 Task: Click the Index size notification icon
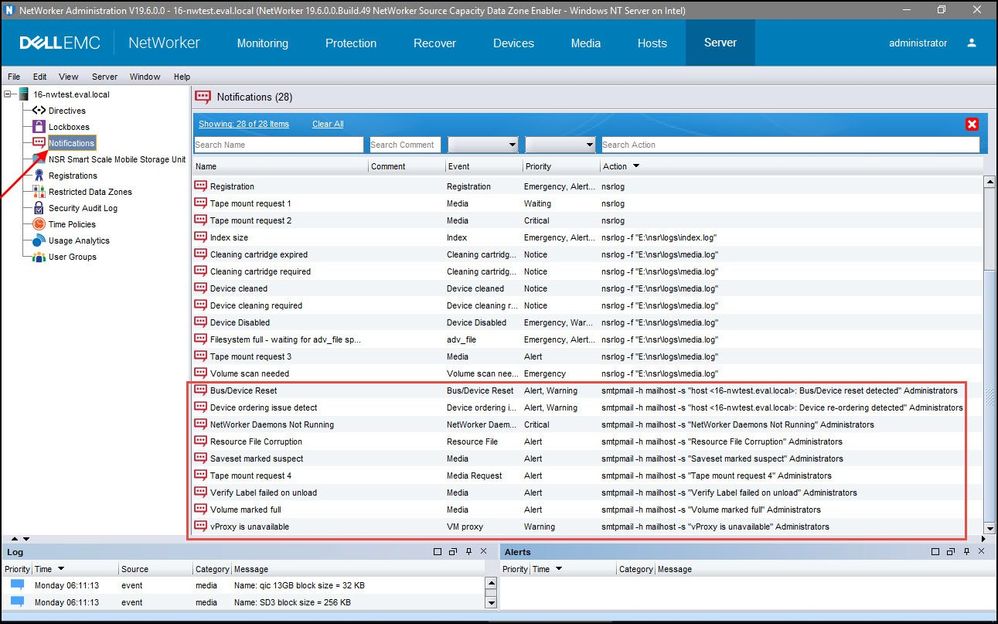pos(200,237)
